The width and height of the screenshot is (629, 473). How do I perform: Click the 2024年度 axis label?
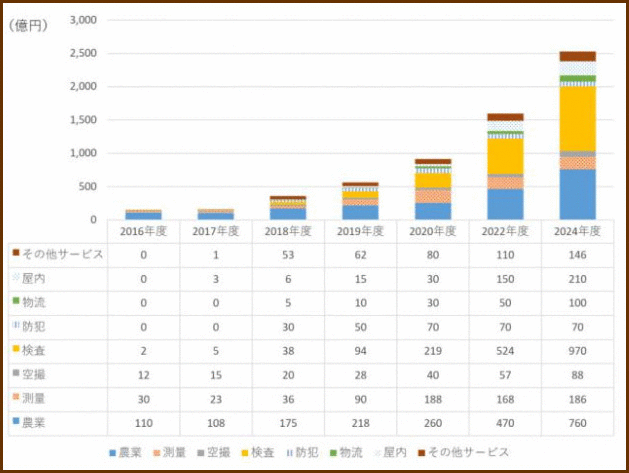pyautogui.click(x=577, y=231)
